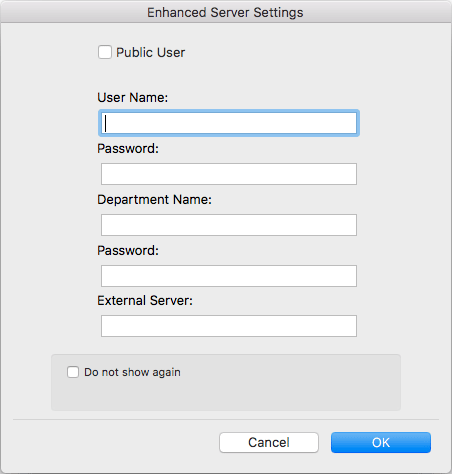Select the Password field below Department Name
Screen dimensions: 452x474
pyautogui.click(x=229, y=276)
